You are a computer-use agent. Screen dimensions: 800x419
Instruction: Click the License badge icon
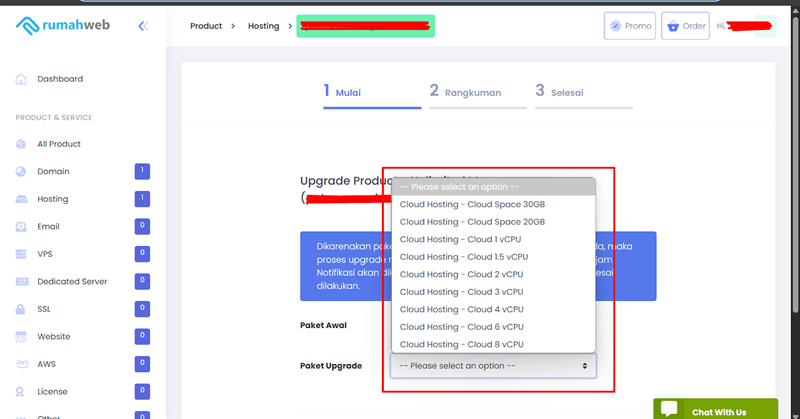[20, 392]
